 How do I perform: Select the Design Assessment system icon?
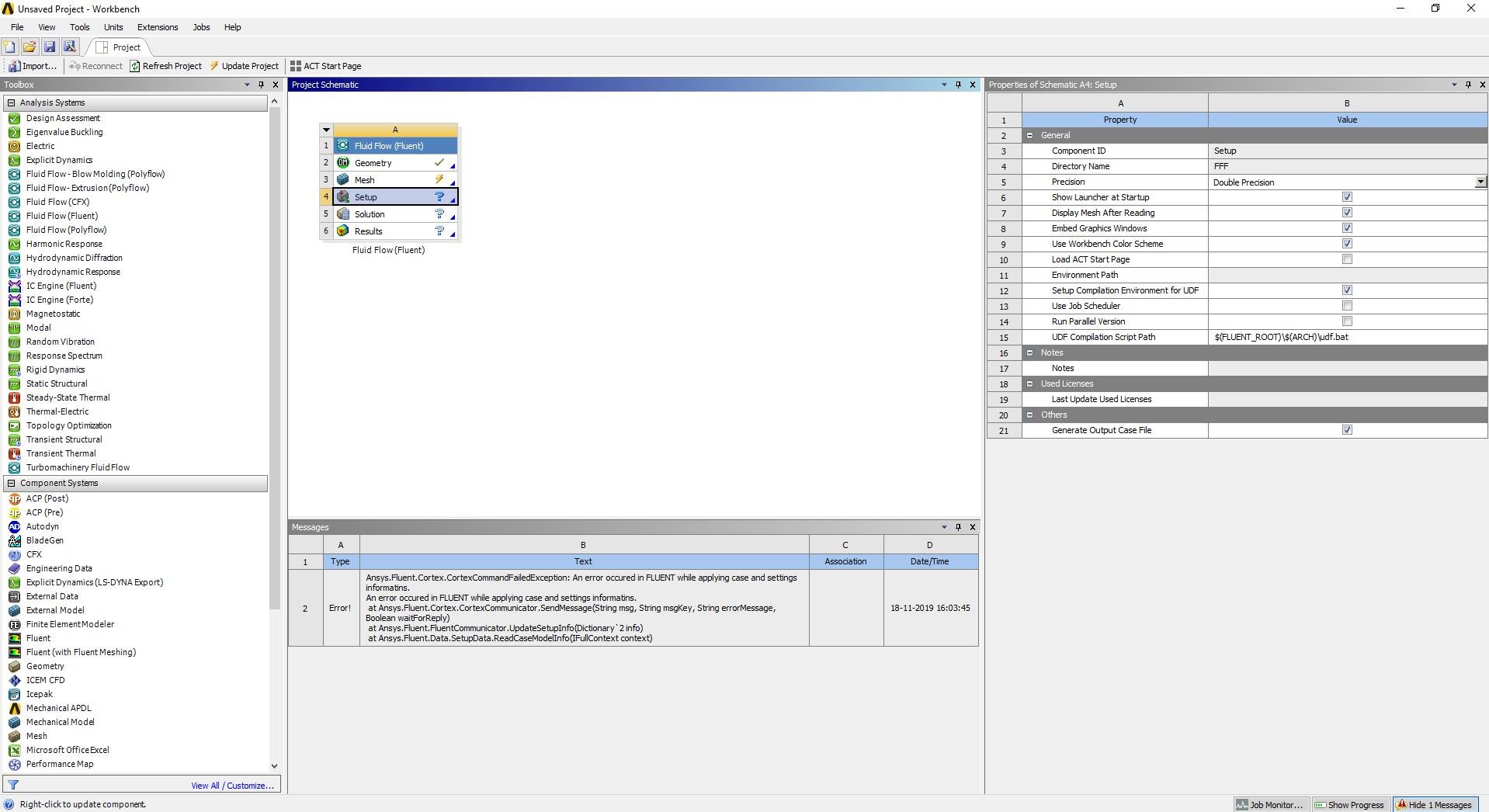tap(14, 118)
